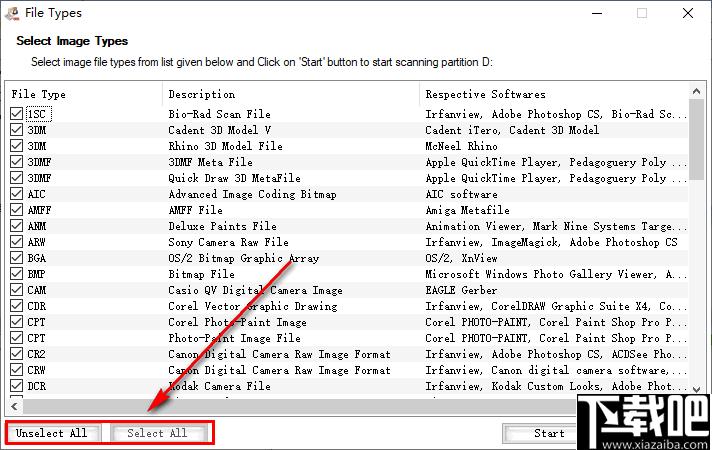This screenshot has width=712, height=450.
Task: Start scanning with the Start button
Action: click(539, 434)
